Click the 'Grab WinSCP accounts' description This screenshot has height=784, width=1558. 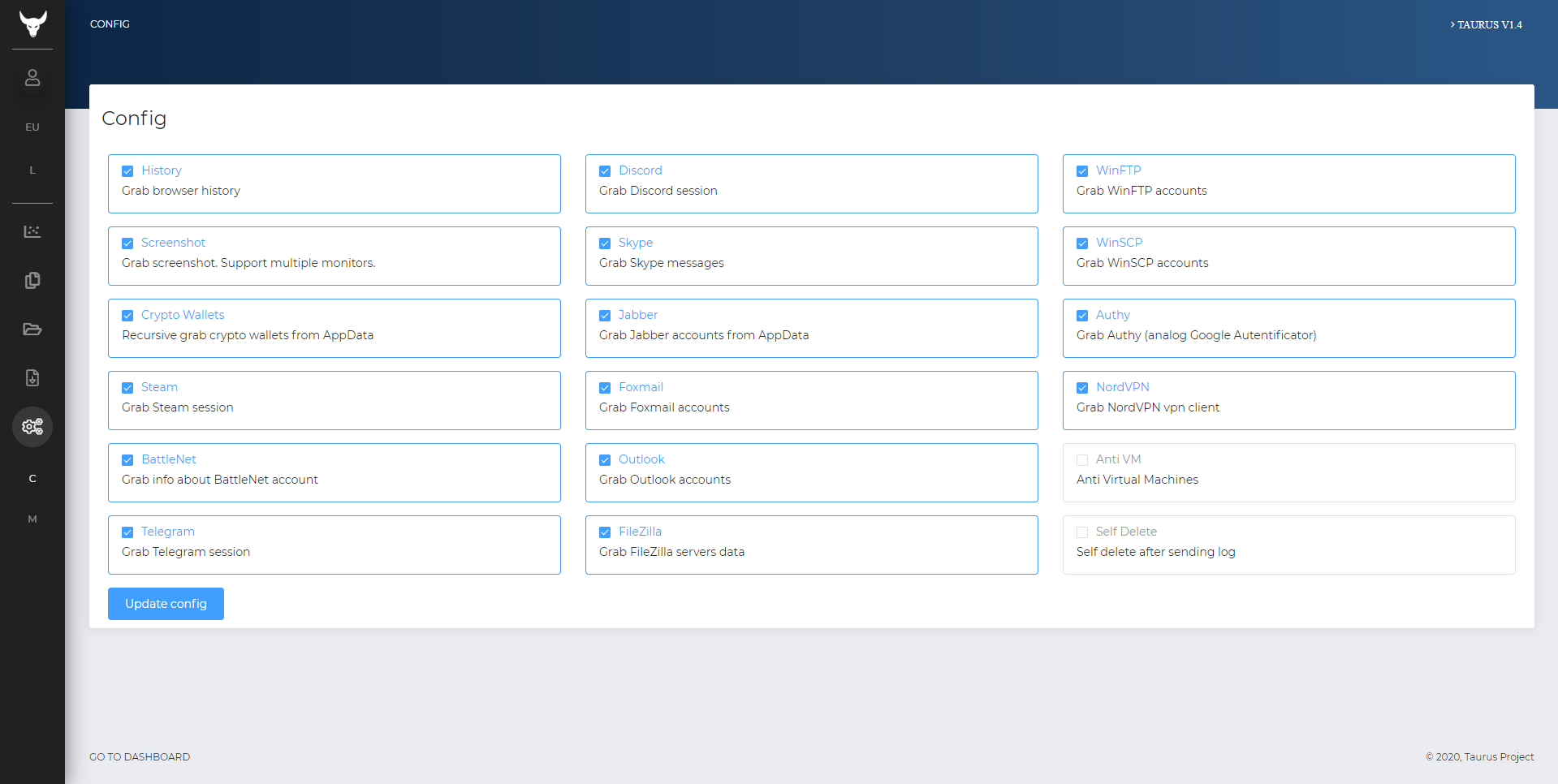pyautogui.click(x=1142, y=263)
